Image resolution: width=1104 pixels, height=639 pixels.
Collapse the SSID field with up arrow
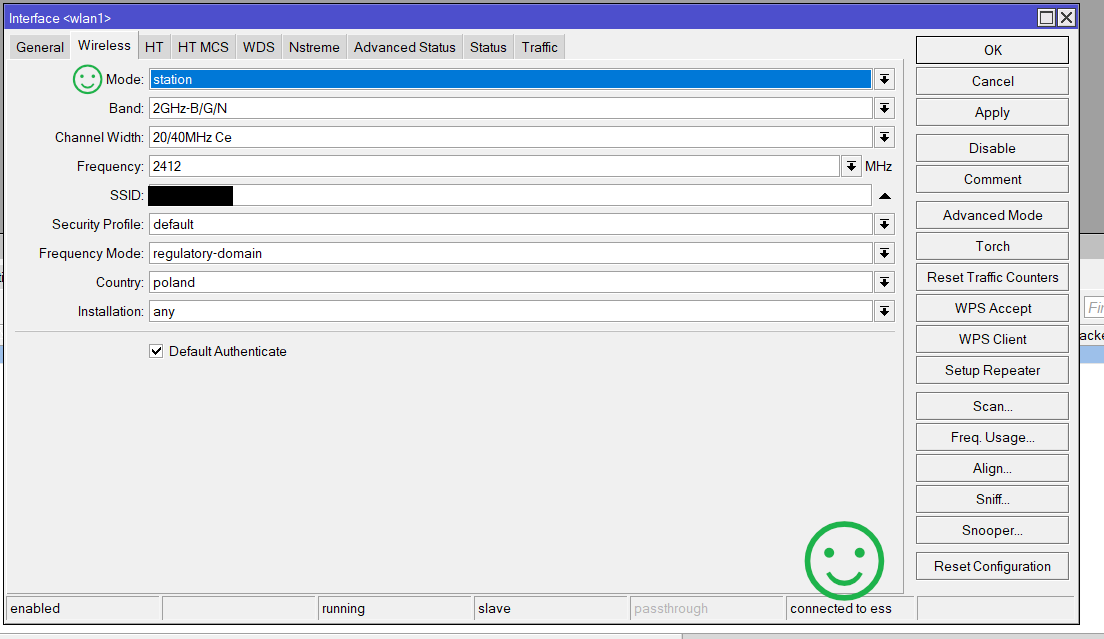(885, 196)
